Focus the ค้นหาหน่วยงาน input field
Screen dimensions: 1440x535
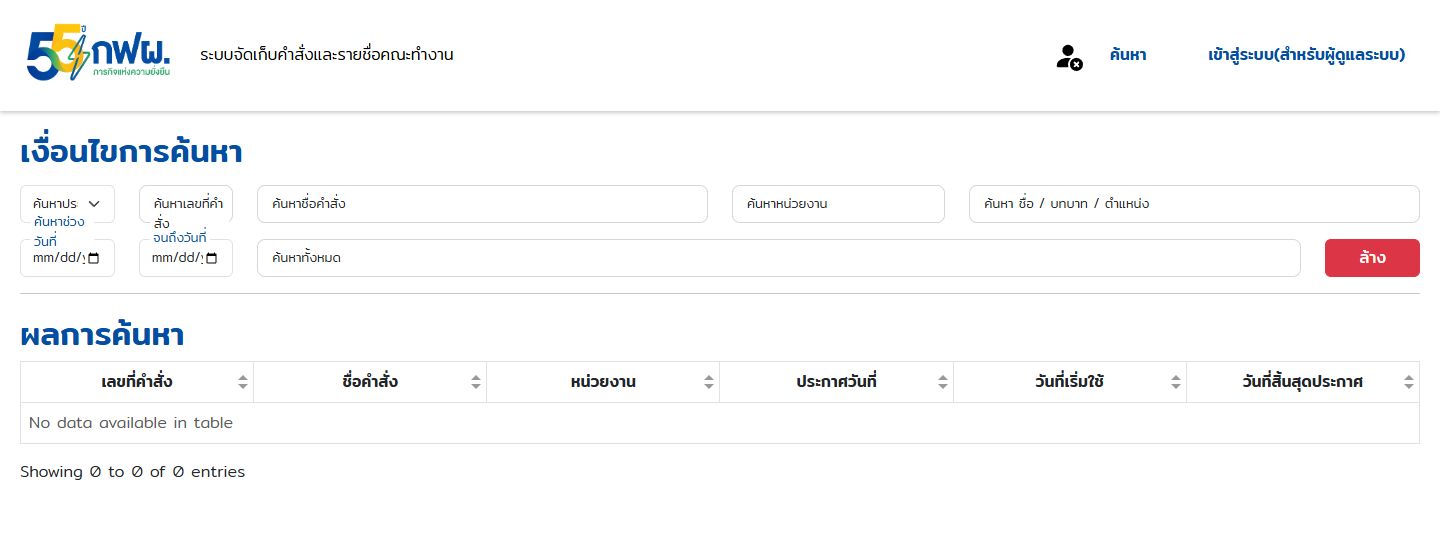coord(838,204)
